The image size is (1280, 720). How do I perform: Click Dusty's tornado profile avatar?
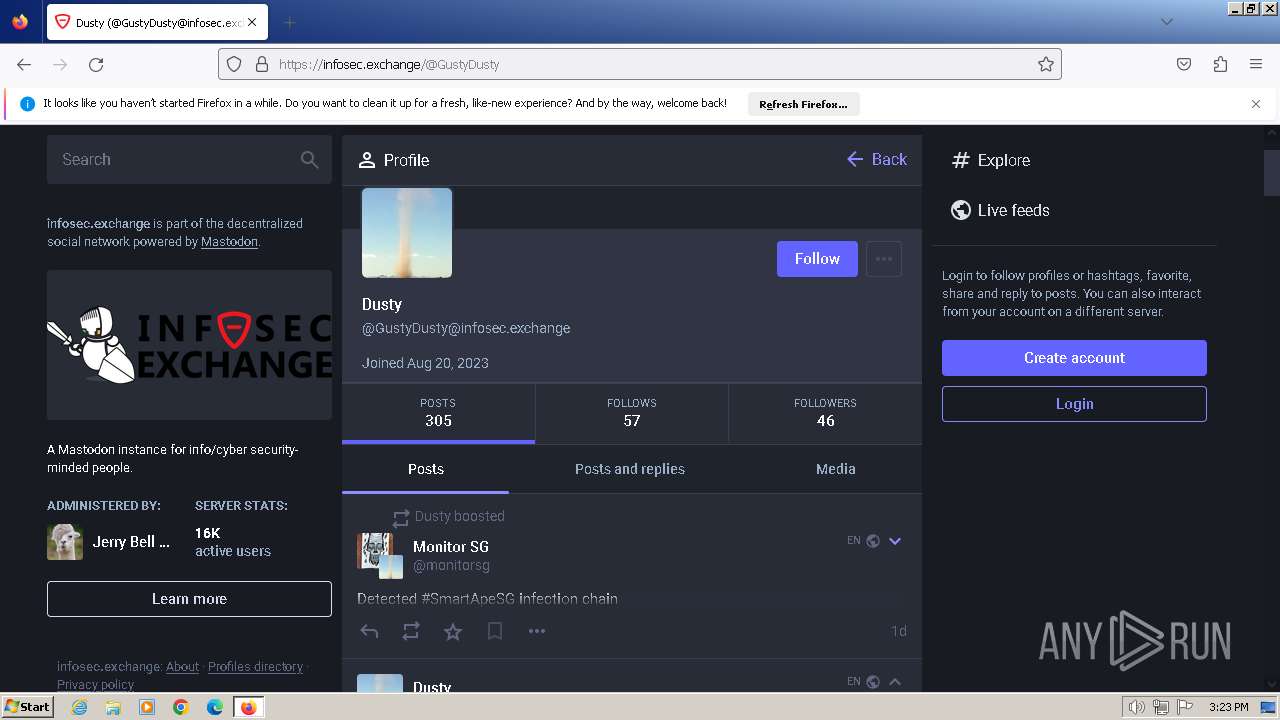point(407,233)
